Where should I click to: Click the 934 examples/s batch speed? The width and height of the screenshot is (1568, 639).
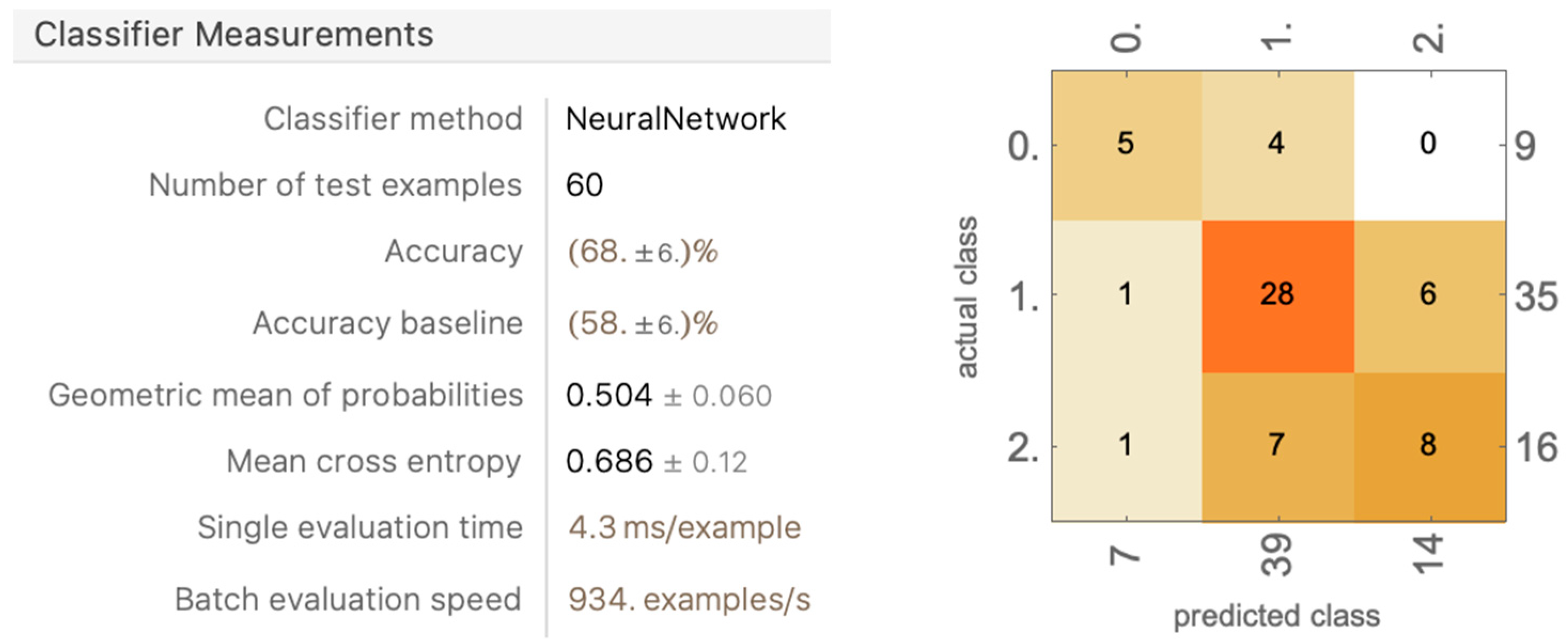click(x=689, y=599)
